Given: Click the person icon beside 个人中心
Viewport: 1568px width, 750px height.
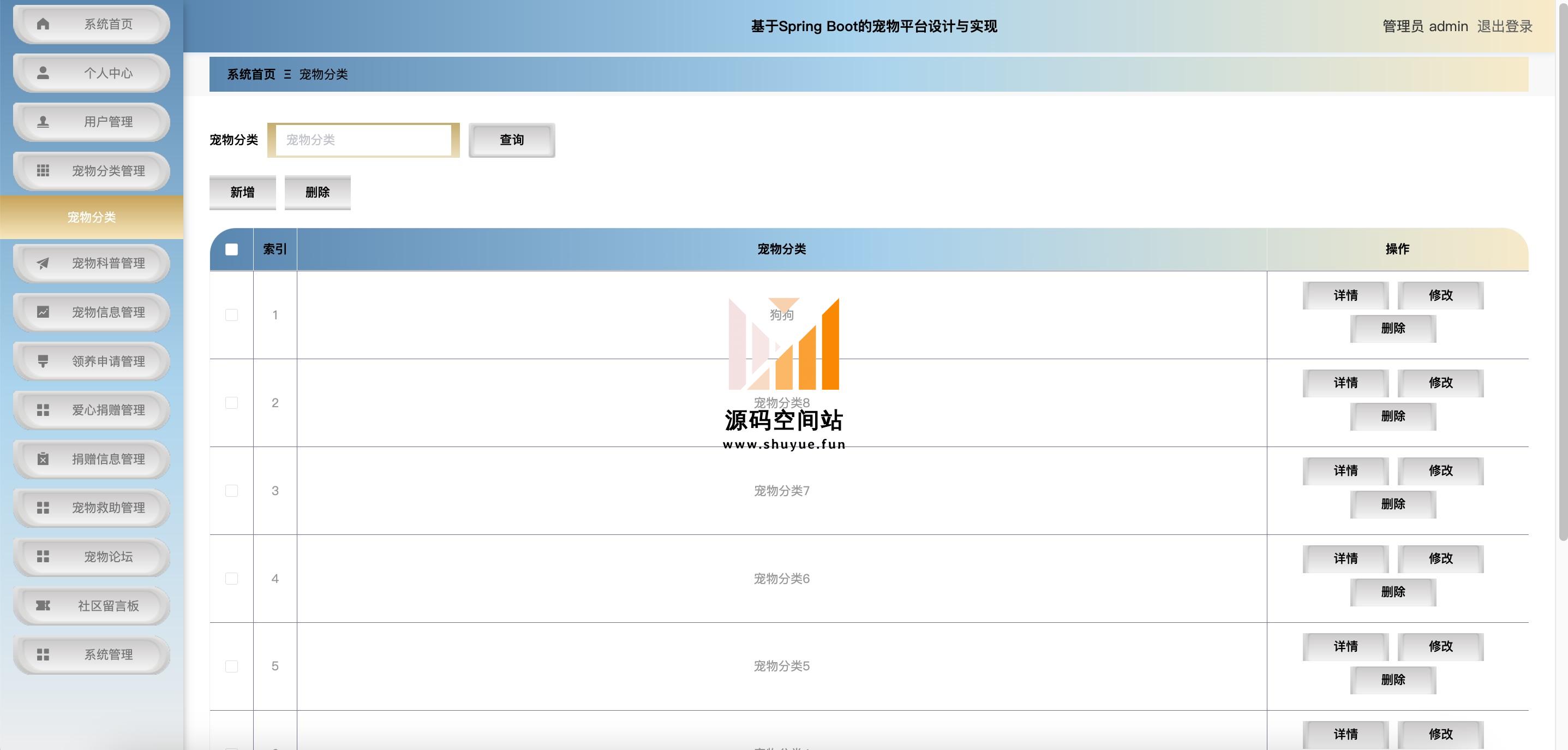Looking at the screenshot, I should pos(43,73).
